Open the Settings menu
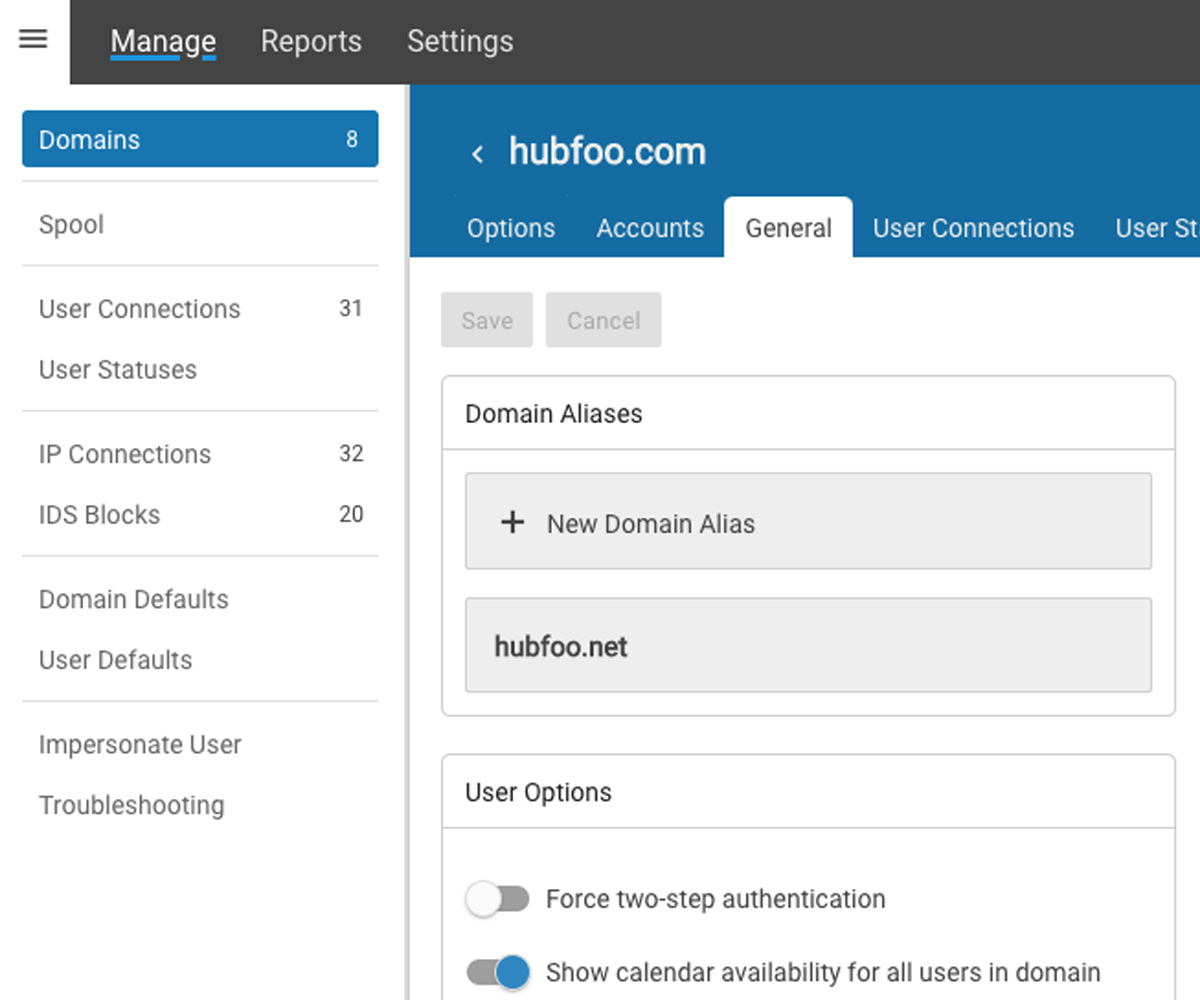This screenshot has width=1200, height=1000. click(460, 41)
